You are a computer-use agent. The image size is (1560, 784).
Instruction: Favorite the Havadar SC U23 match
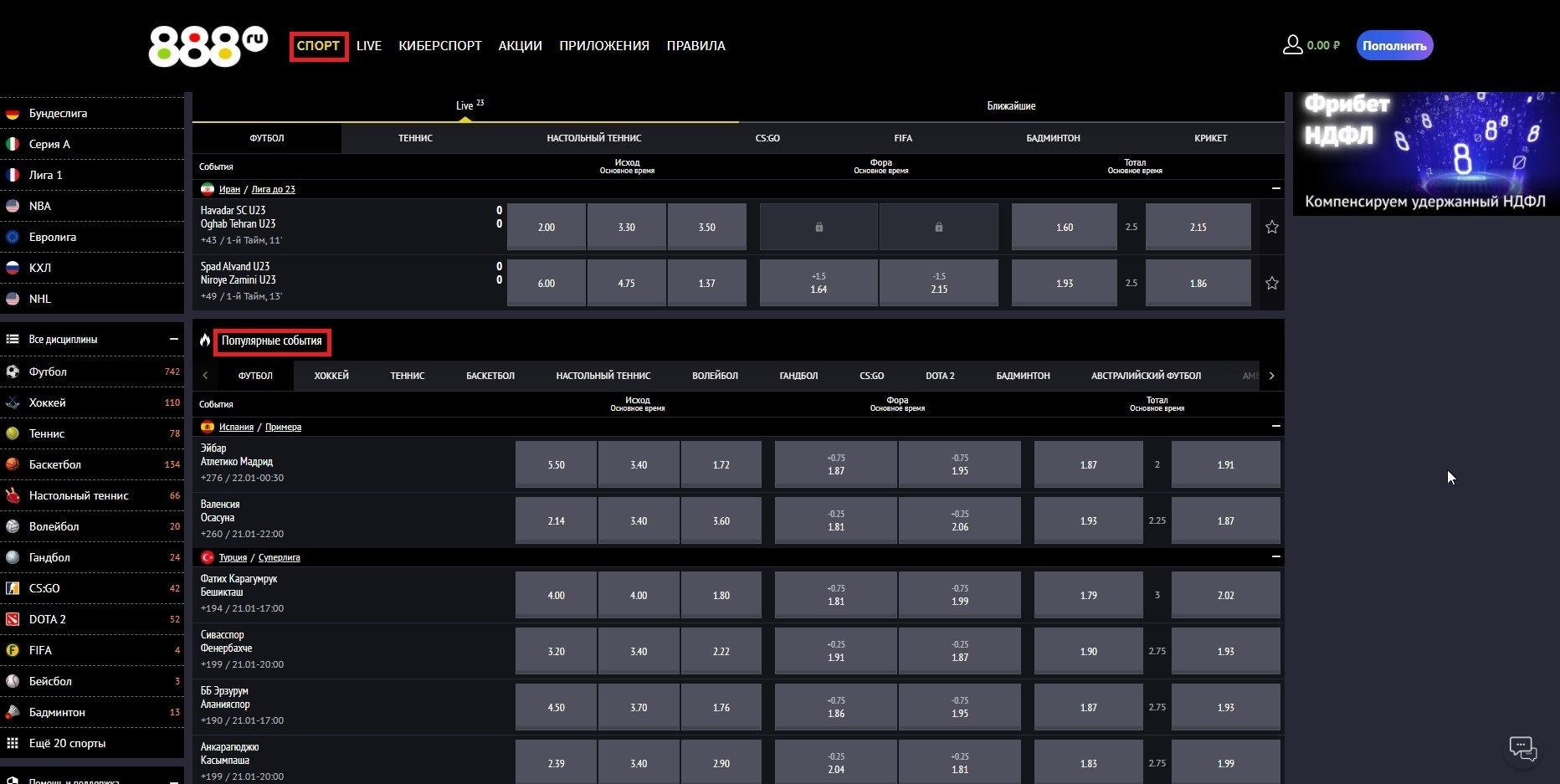click(x=1271, y=227)
